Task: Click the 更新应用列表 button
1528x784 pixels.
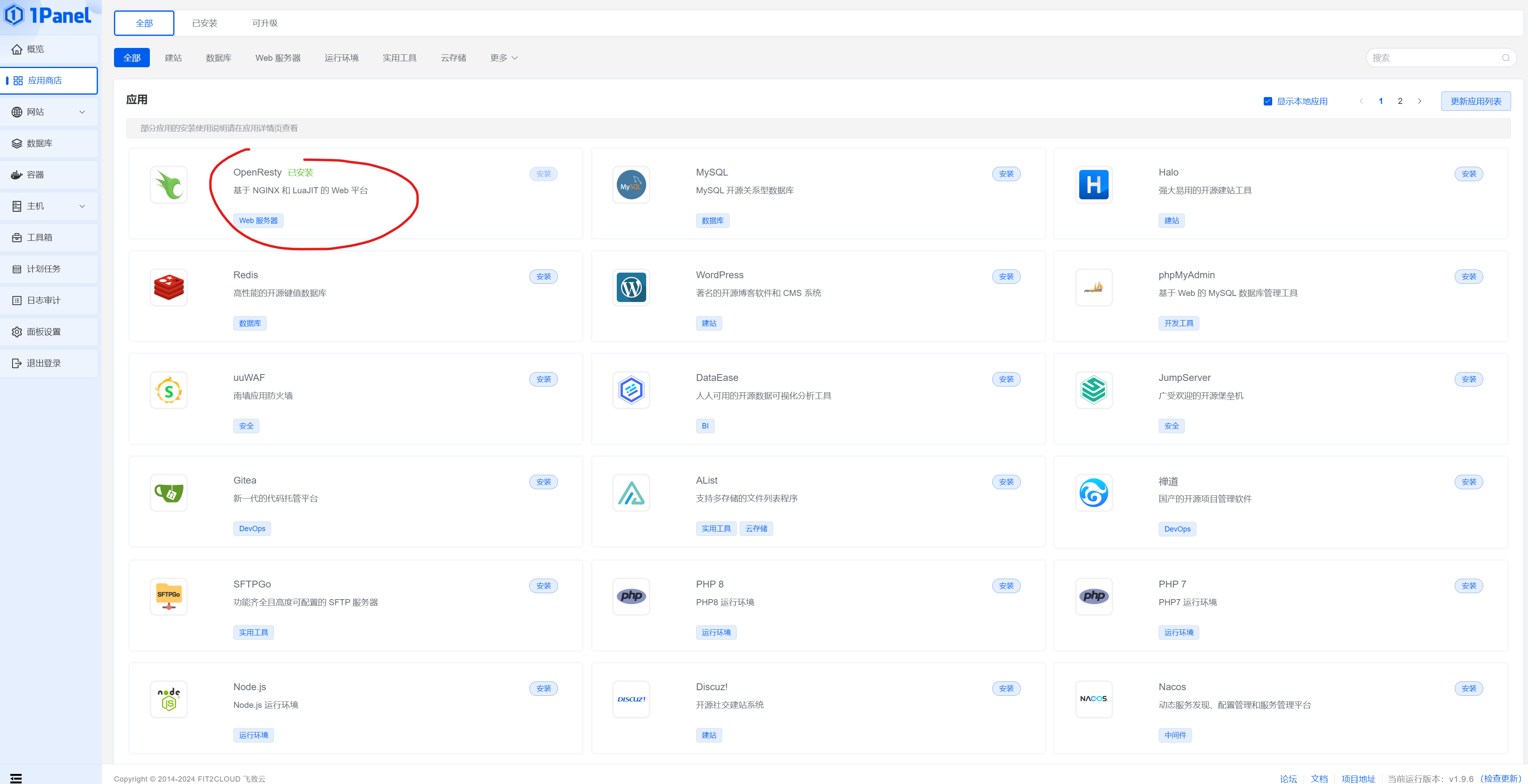Action: click(1475, 101)
